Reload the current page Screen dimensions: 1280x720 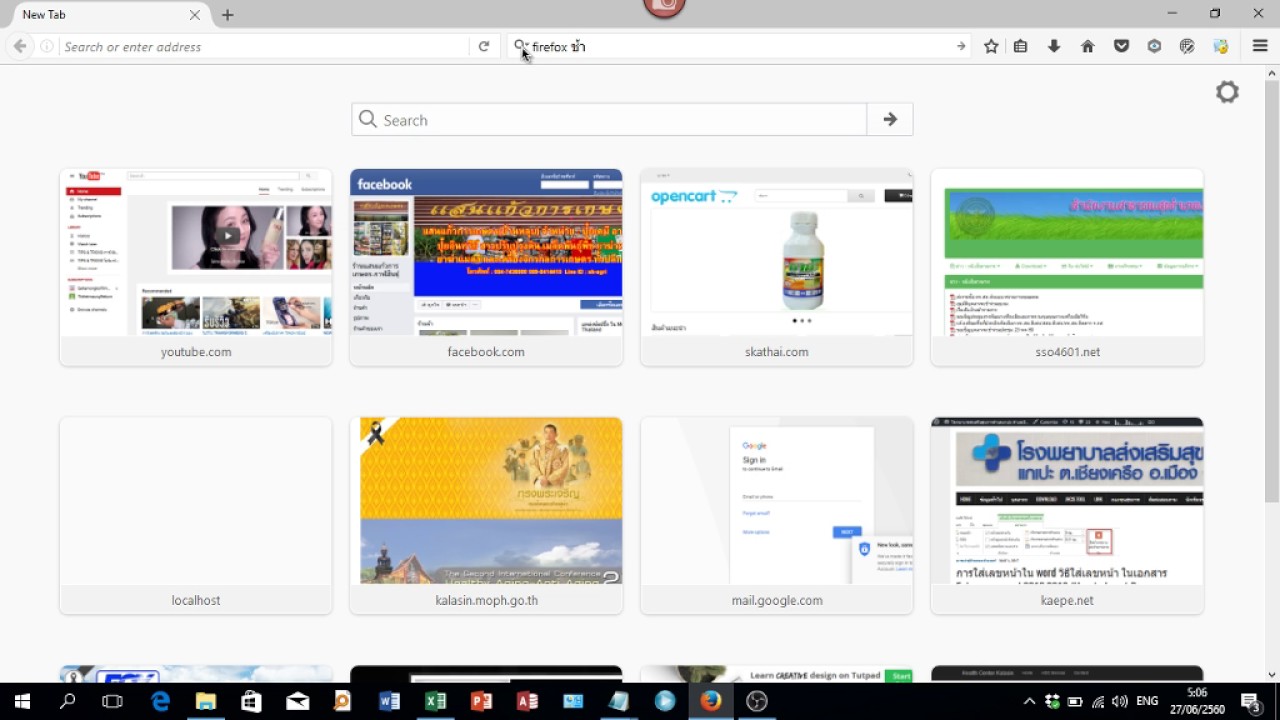[484, 46]
